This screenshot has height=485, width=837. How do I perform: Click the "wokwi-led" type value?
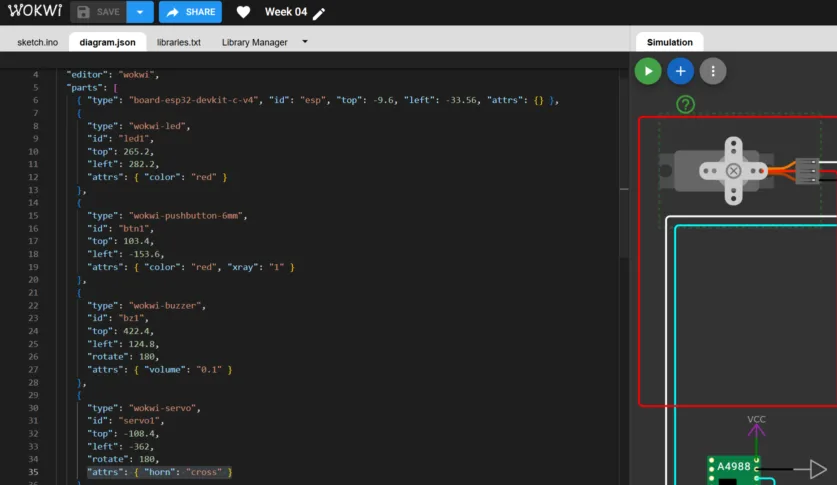coord(159,126)
